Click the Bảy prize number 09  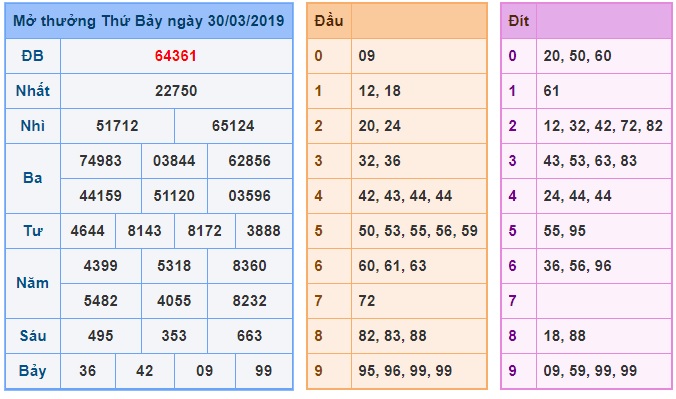pyautogui.click(x=204, y=371)
